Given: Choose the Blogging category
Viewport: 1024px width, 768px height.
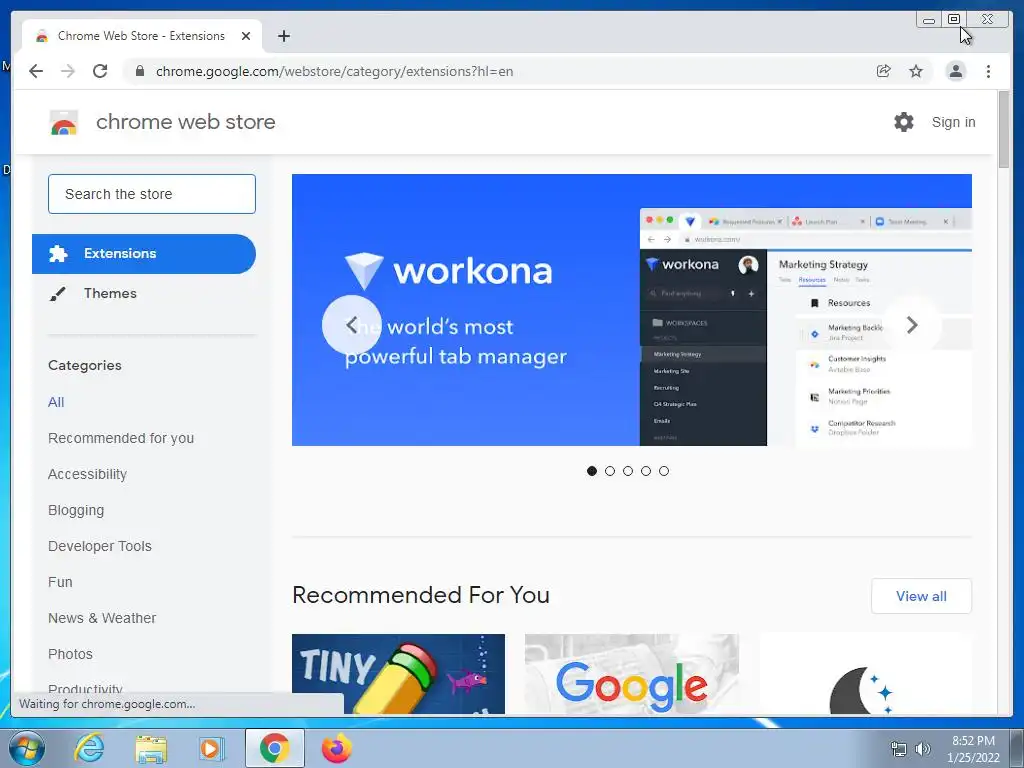Looking at the screenshot, I should [76, 510].
